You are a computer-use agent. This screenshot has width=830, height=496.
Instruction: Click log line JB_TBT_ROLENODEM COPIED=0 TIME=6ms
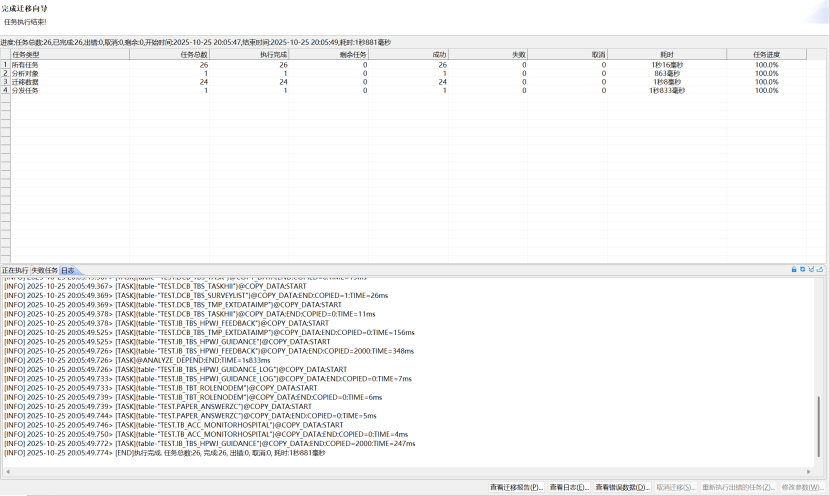click(193, 398)
